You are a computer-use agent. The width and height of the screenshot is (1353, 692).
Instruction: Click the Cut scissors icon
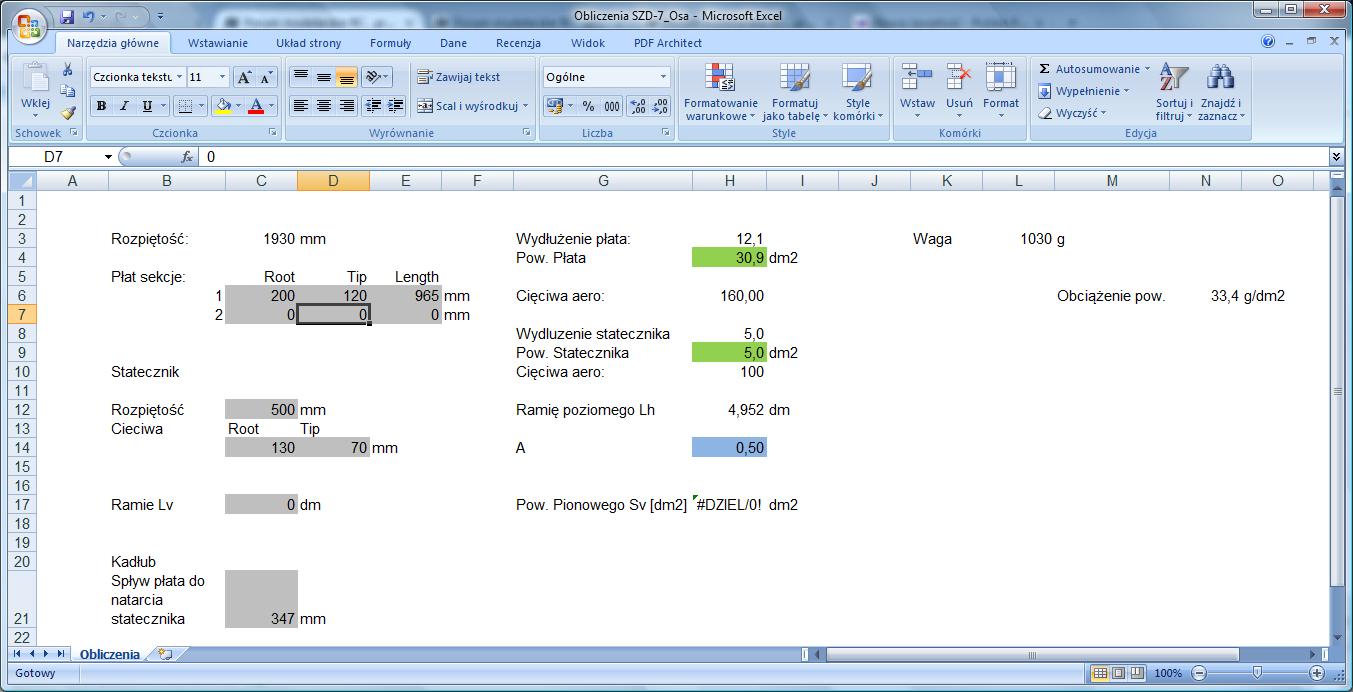pyautogui.click(x=68, y=70)
